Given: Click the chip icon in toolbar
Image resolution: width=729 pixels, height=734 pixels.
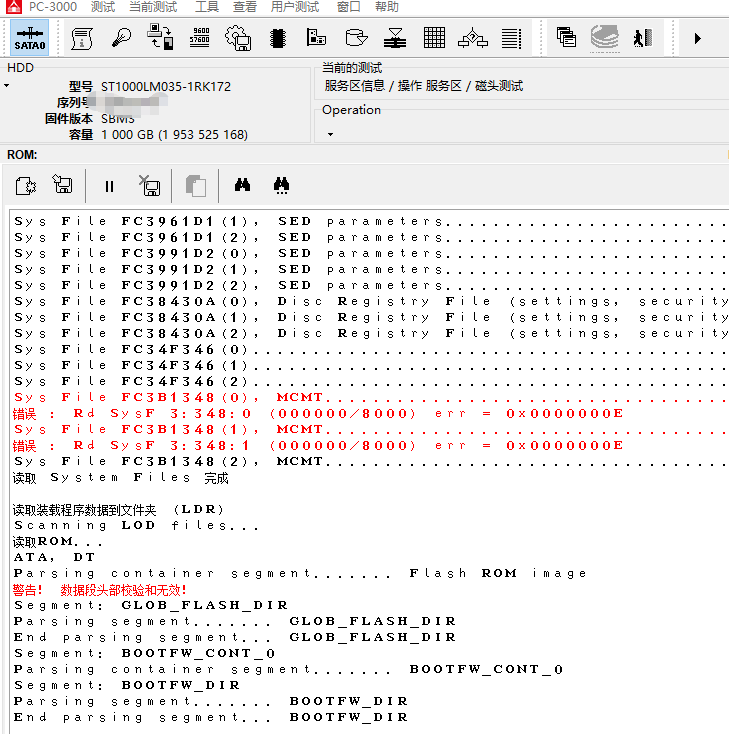Looking at the screenshot, I should point(278,38).
